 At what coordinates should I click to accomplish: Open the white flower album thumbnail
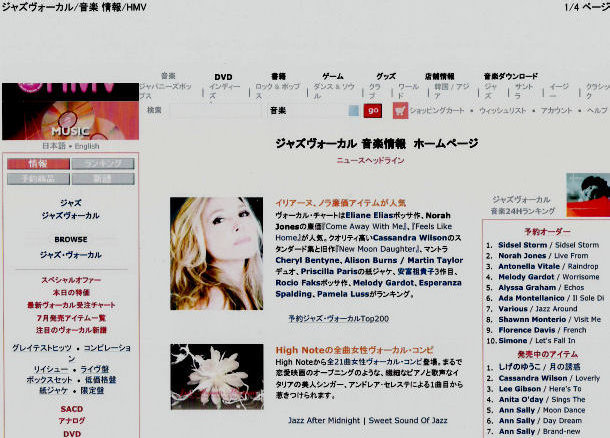pos(217,377)
